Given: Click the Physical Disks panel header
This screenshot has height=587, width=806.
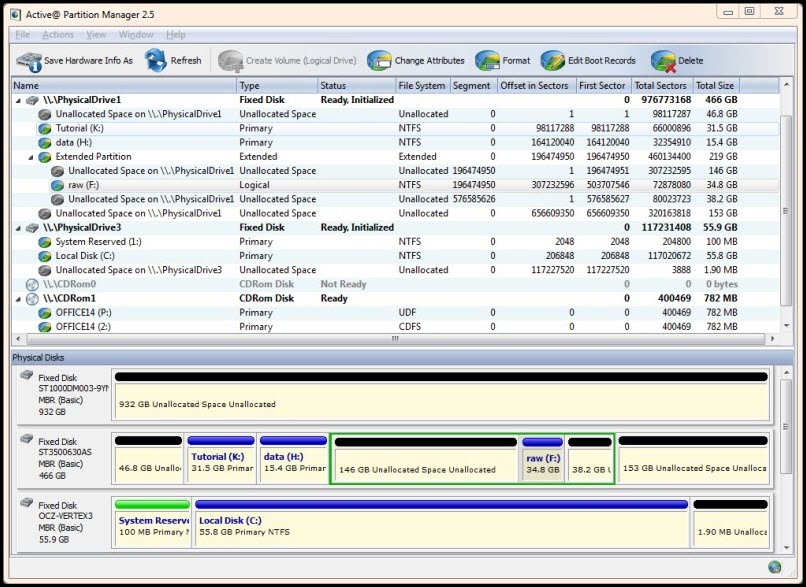Looking at the screenshot, I should 402,358.
